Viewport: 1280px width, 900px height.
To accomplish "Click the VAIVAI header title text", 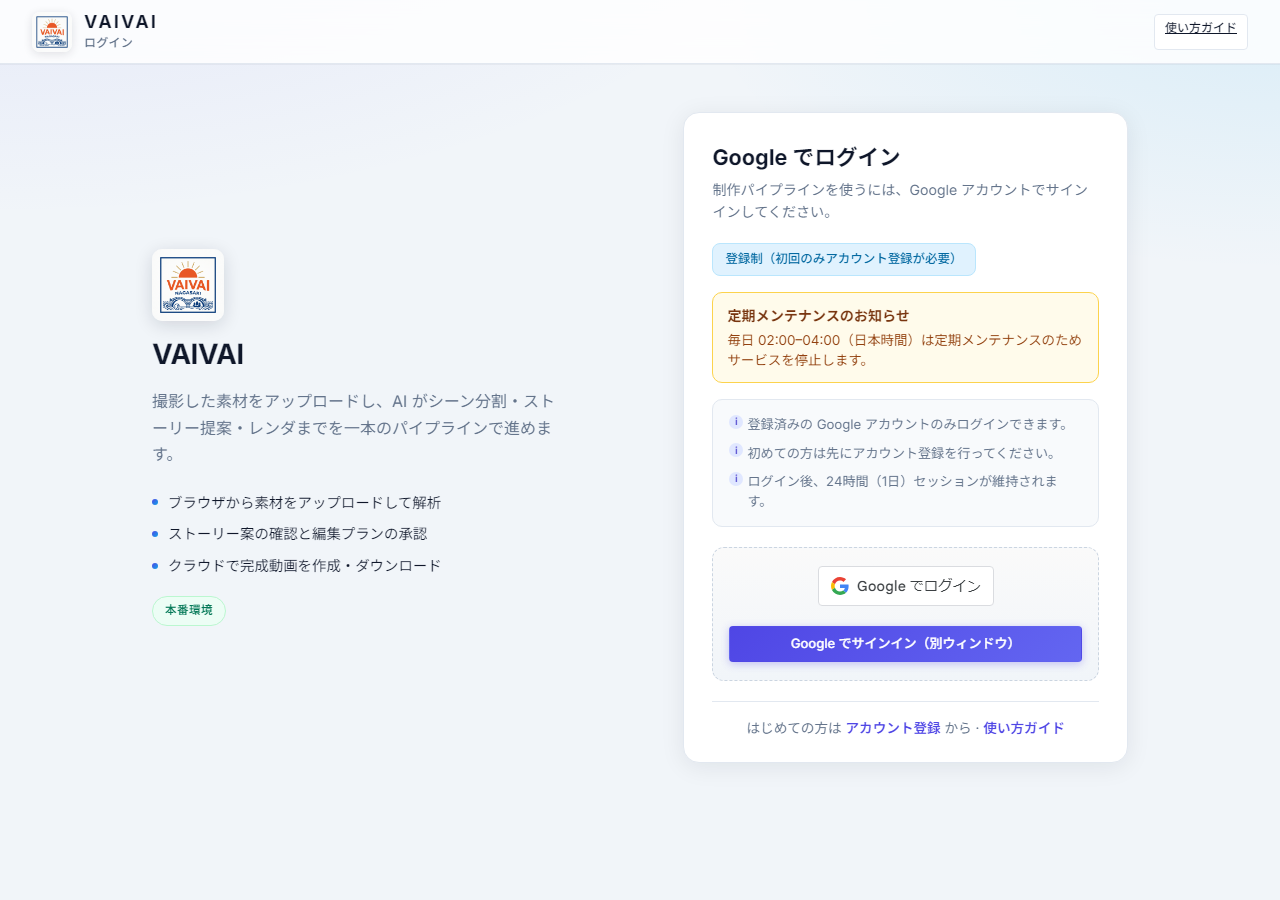I will [x=121, y=22].
